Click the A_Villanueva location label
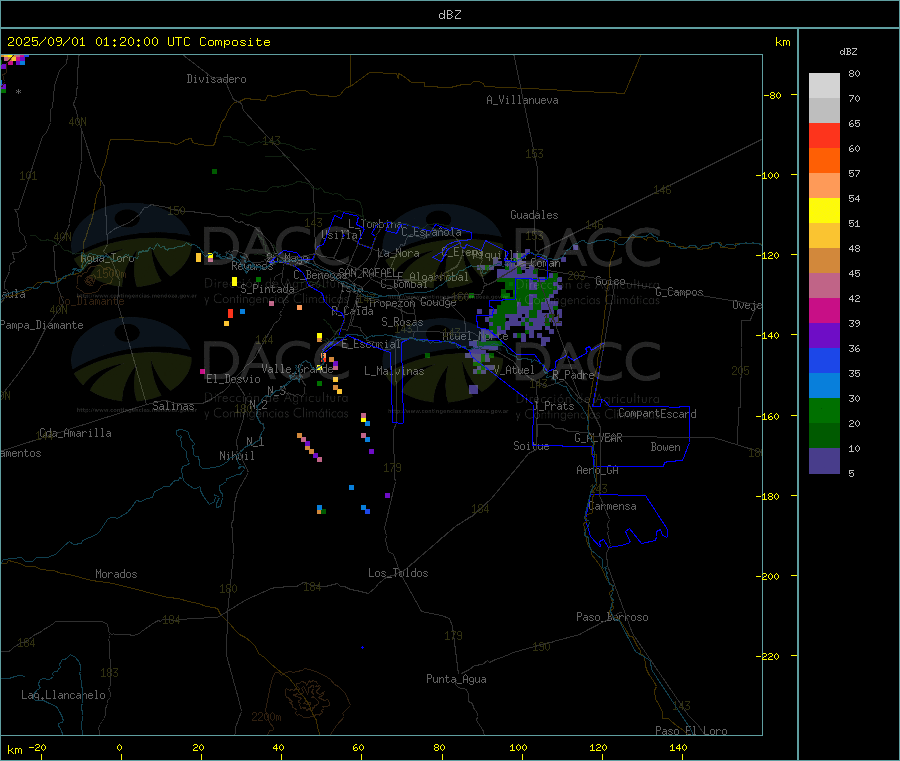 [x=522, y=100]
